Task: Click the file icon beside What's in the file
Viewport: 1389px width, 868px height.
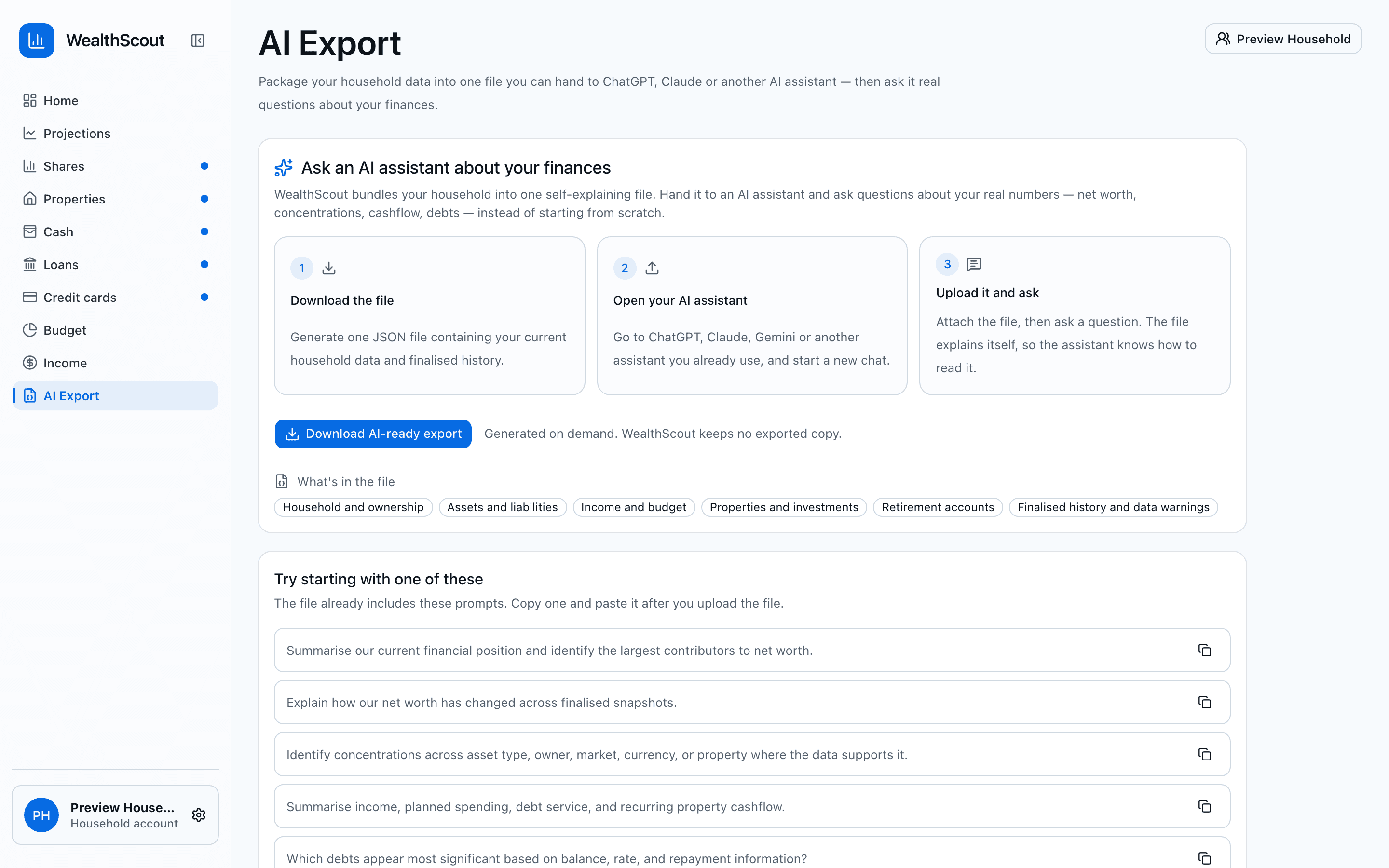Action: tap(282, 481)
